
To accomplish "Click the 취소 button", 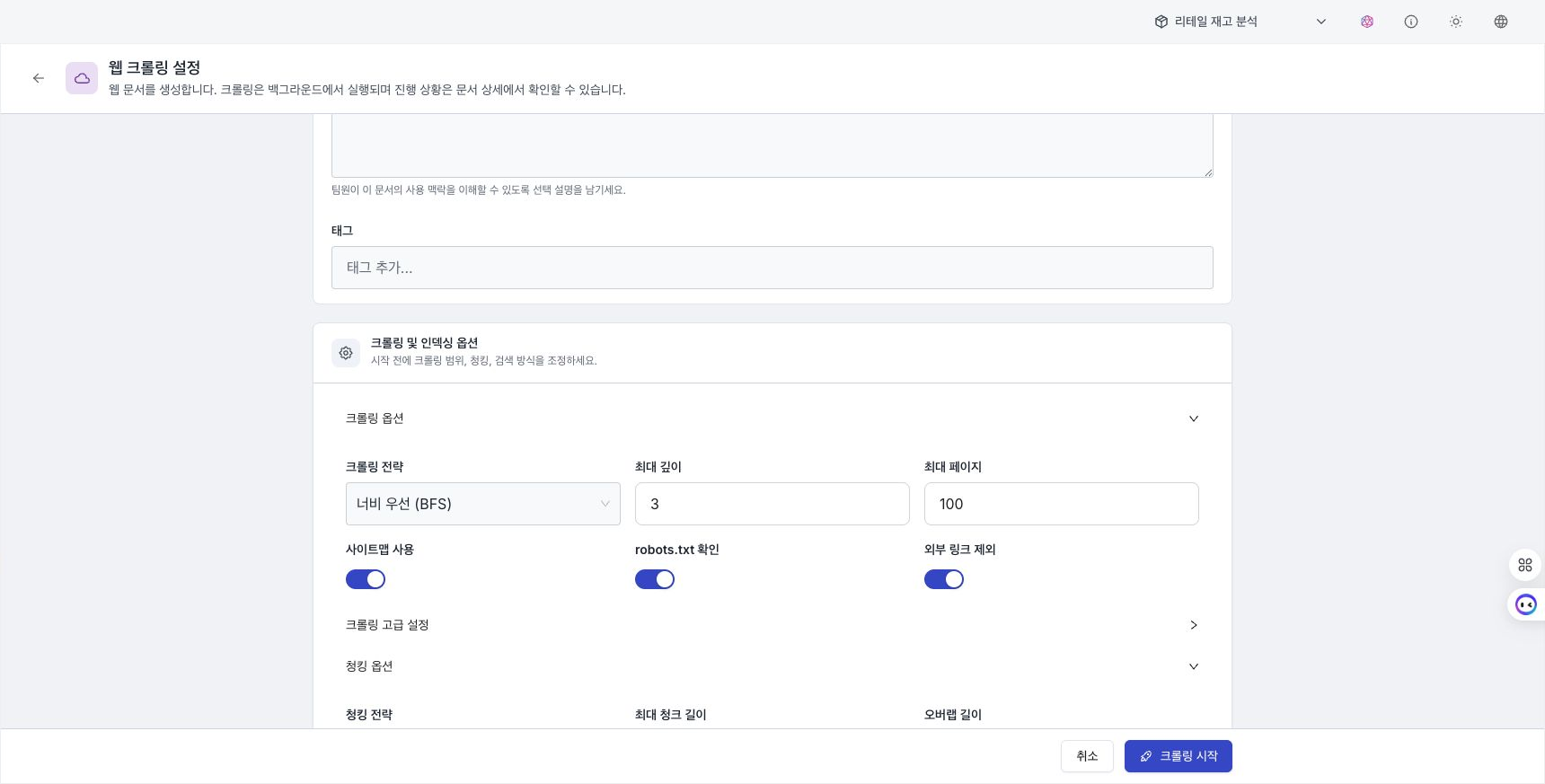I will click(x=1087, y=756).
